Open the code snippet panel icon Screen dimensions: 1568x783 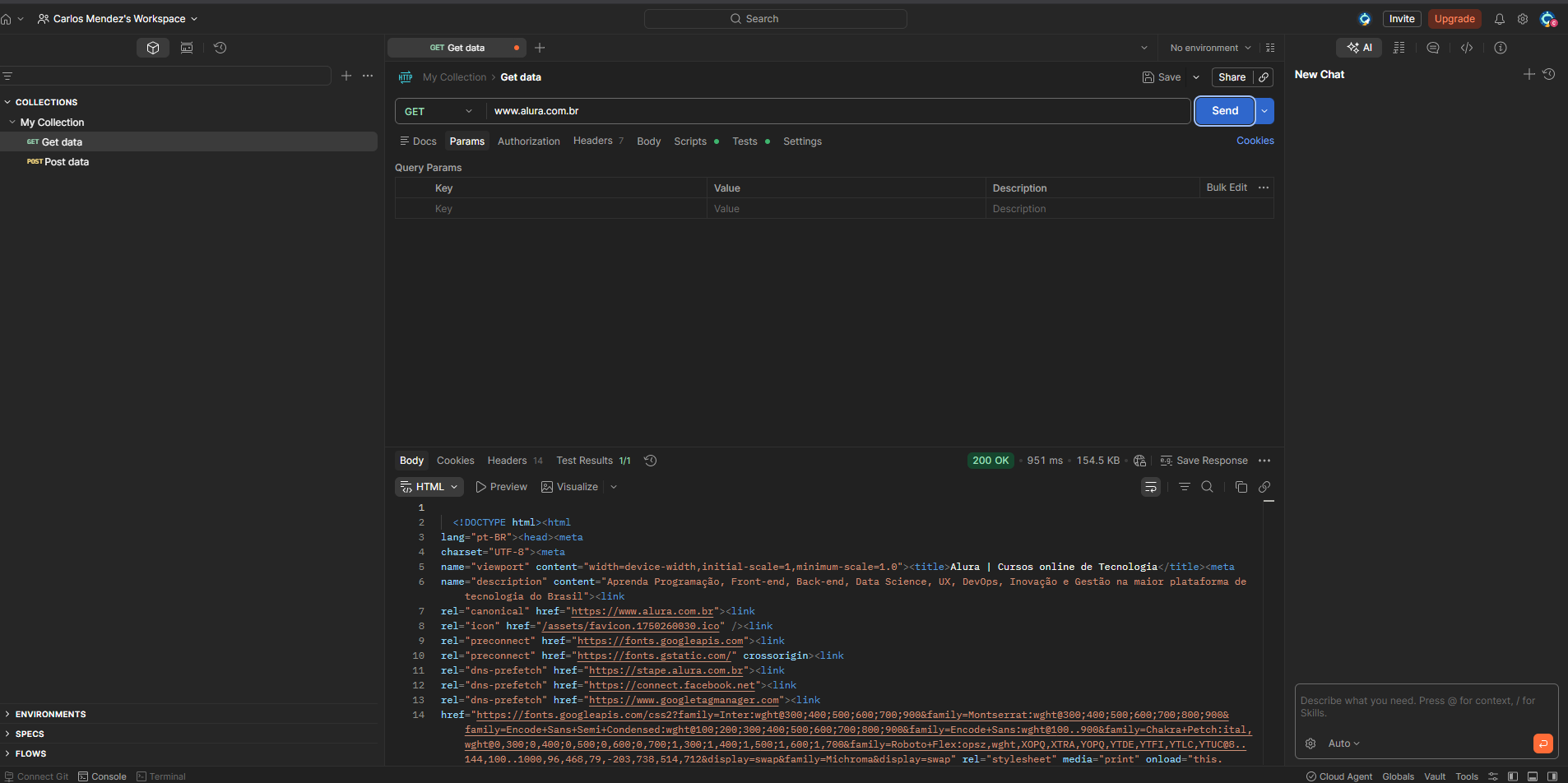point(1466,48)
